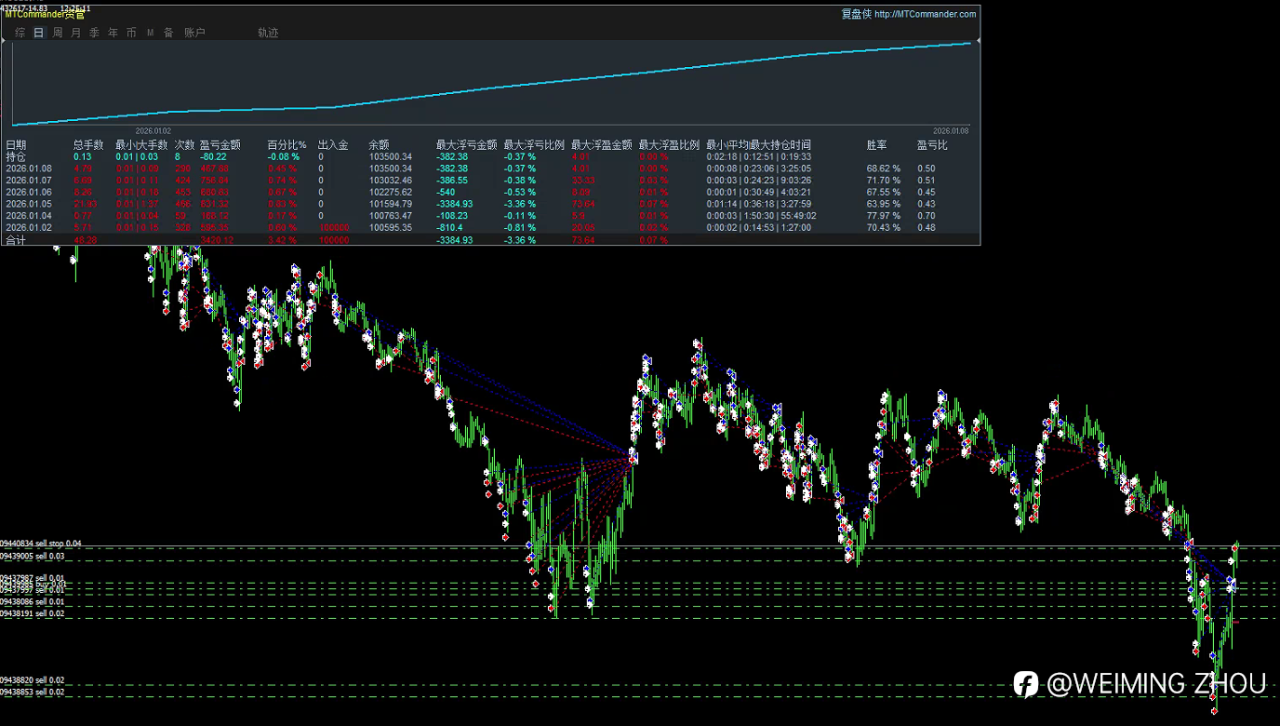Click the 最大浮亏金额 column header
The width and height of the screenshot is (1280, 726).
tap(466, 145)
